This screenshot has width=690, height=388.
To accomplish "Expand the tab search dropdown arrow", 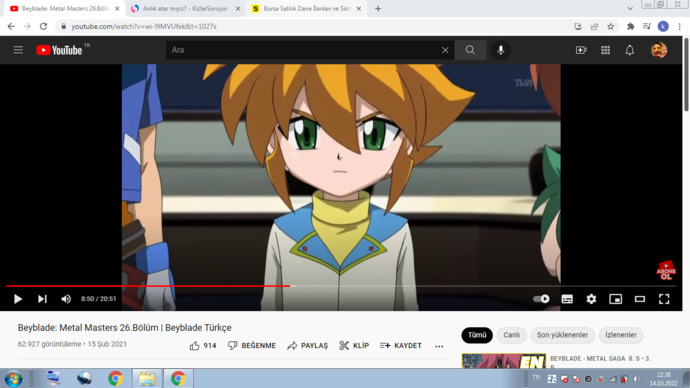I will 630,8.
